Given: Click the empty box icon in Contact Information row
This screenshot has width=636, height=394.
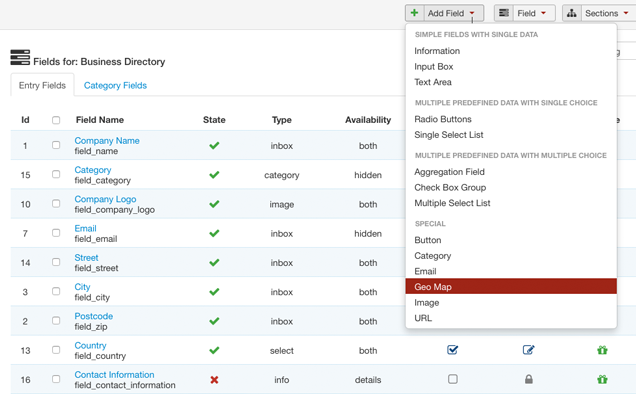Looking at the screenshot, I should [x=453, y=379].
